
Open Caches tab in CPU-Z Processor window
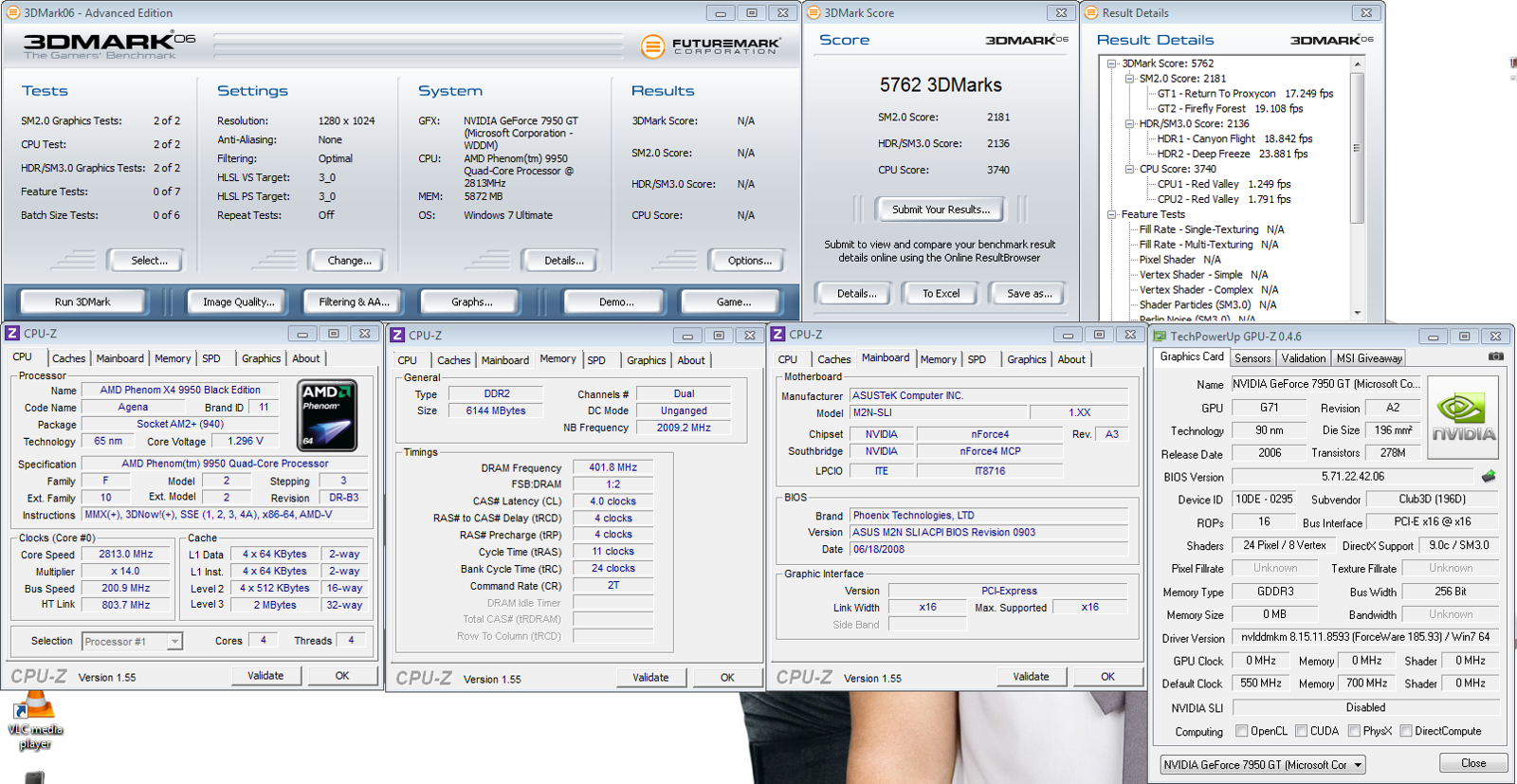(68, 358)
